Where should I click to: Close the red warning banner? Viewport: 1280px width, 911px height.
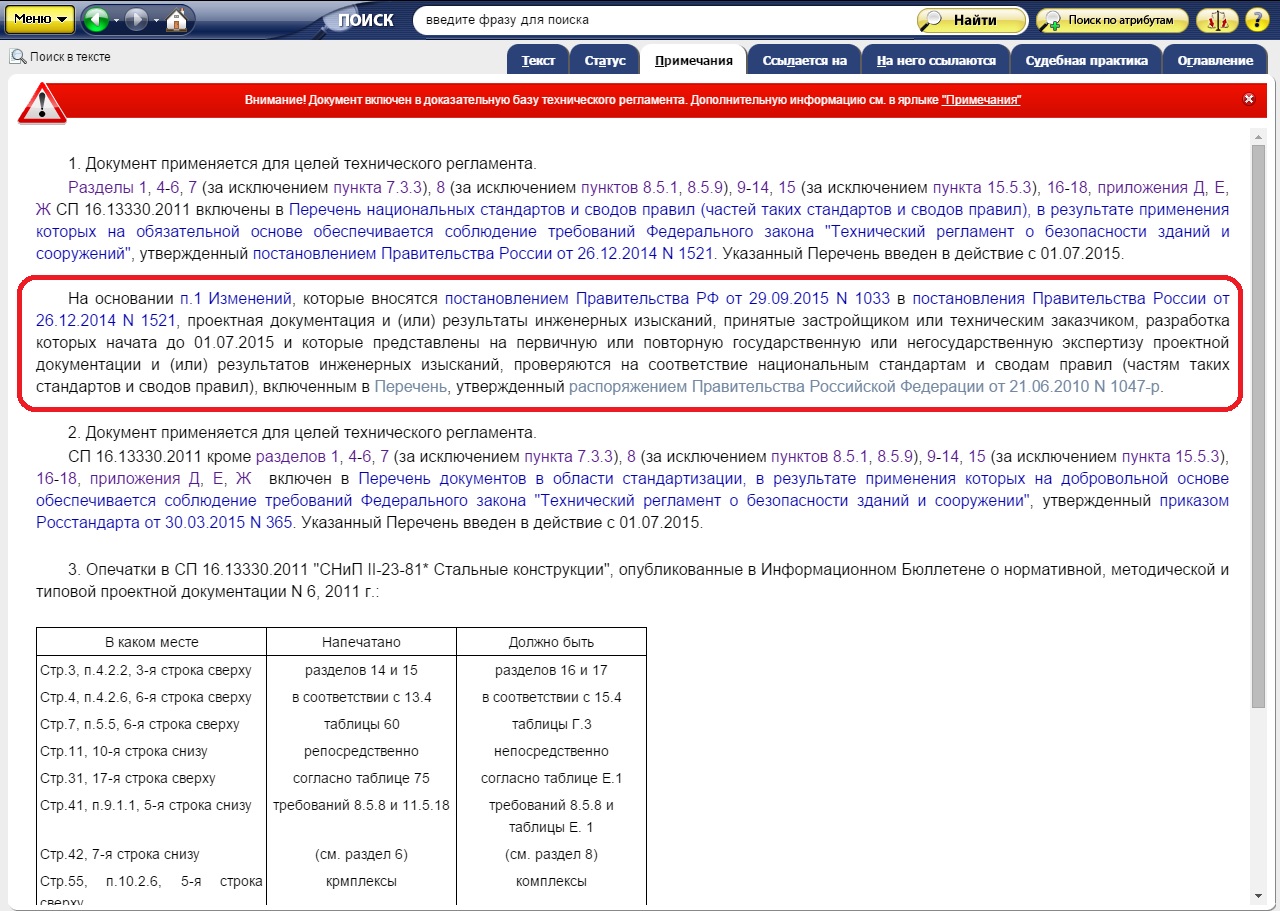pyautogui.click(x=1248, y=99)
